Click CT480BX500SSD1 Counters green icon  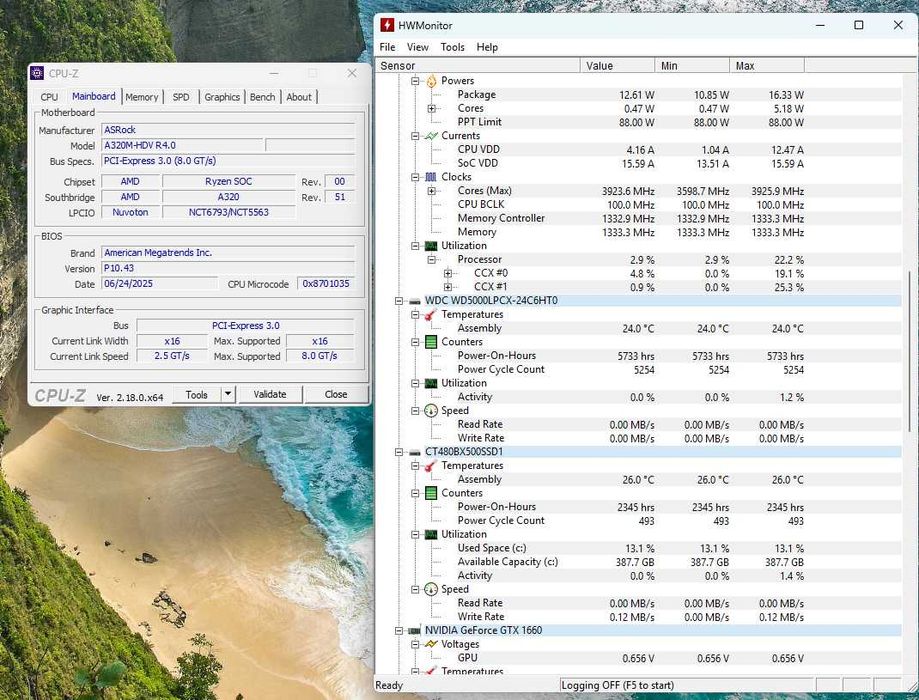(431, 493)
